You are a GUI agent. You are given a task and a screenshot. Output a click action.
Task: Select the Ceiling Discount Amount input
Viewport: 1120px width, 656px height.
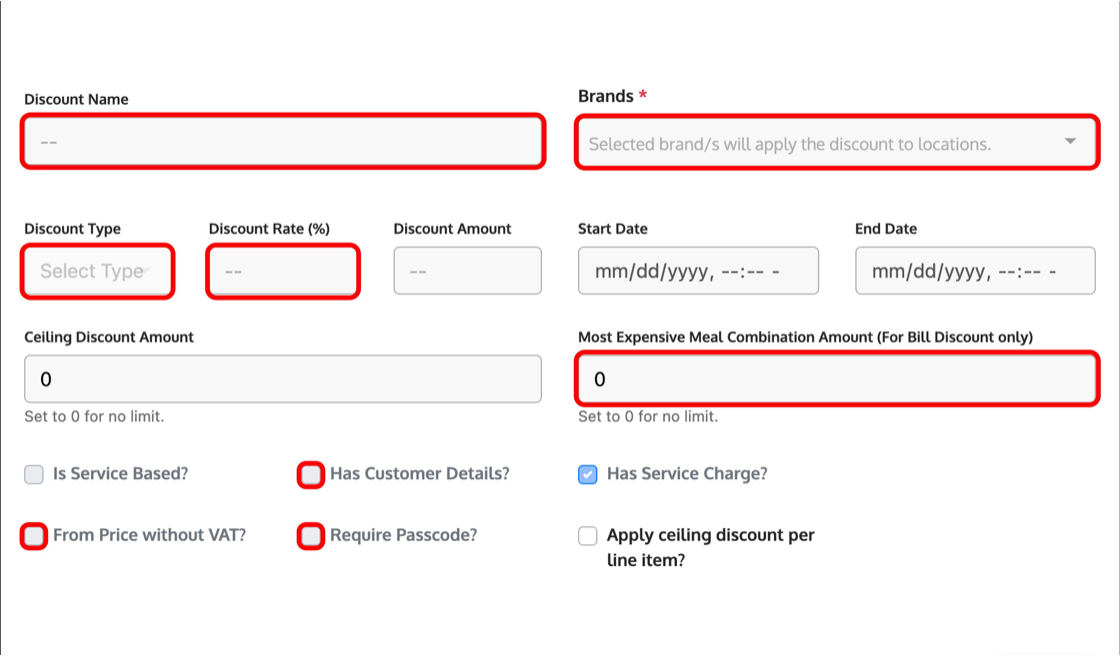[283, 379]
